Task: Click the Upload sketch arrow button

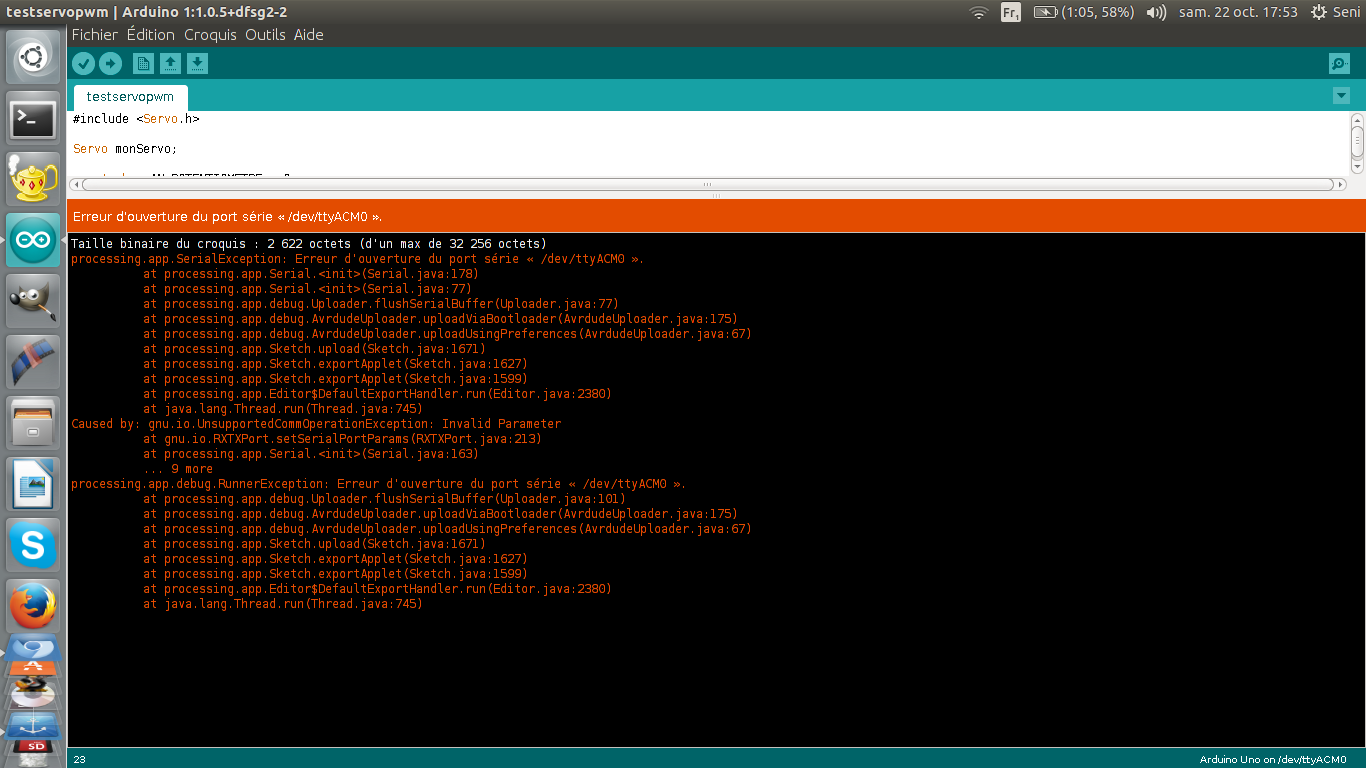Action: 110,64
